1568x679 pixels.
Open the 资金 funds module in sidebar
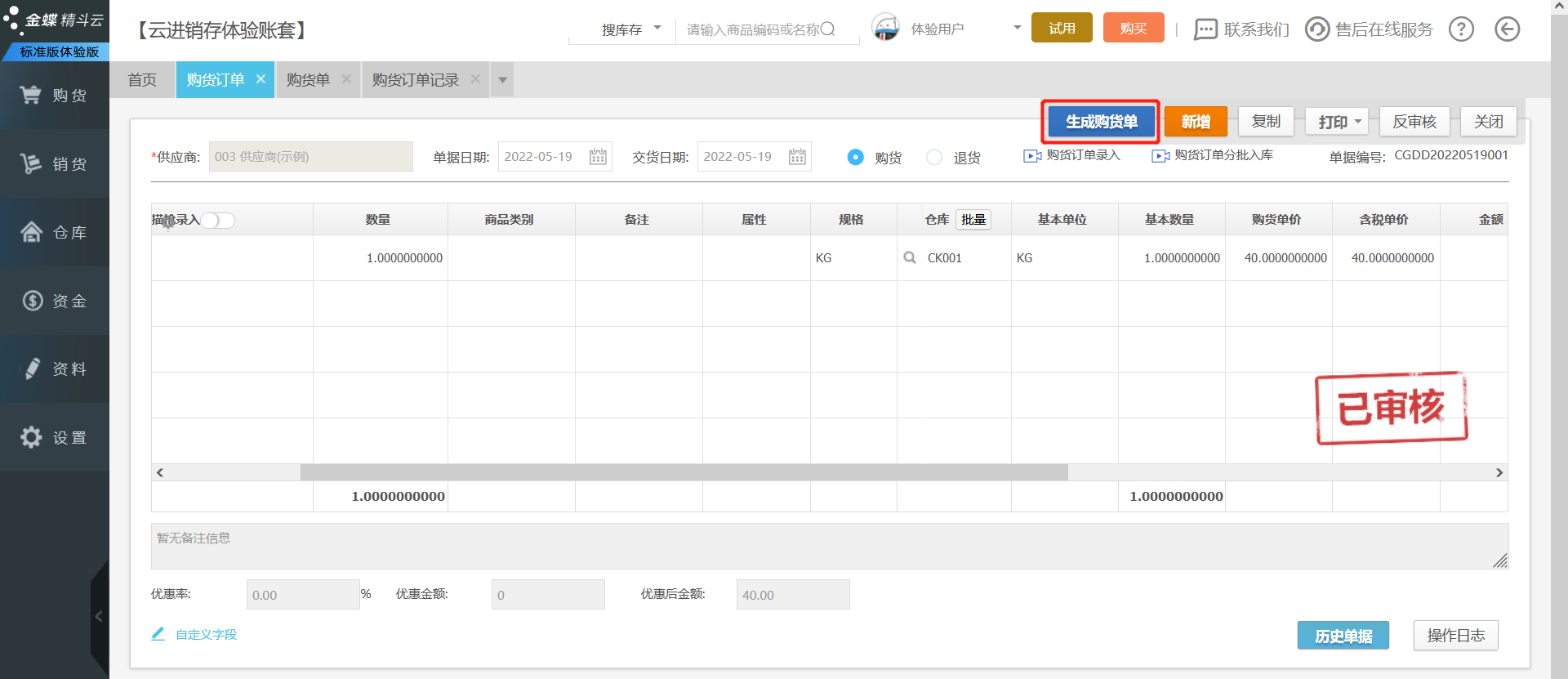tap(54, 301)
